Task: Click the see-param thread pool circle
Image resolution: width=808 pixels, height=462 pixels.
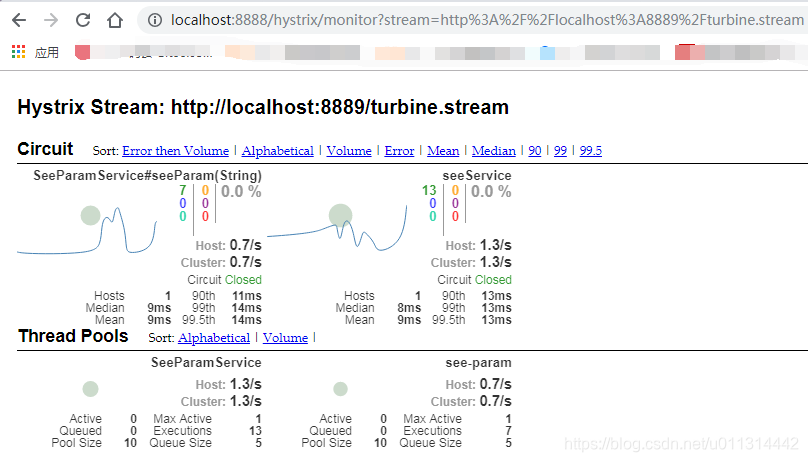Action: (341, 389)
